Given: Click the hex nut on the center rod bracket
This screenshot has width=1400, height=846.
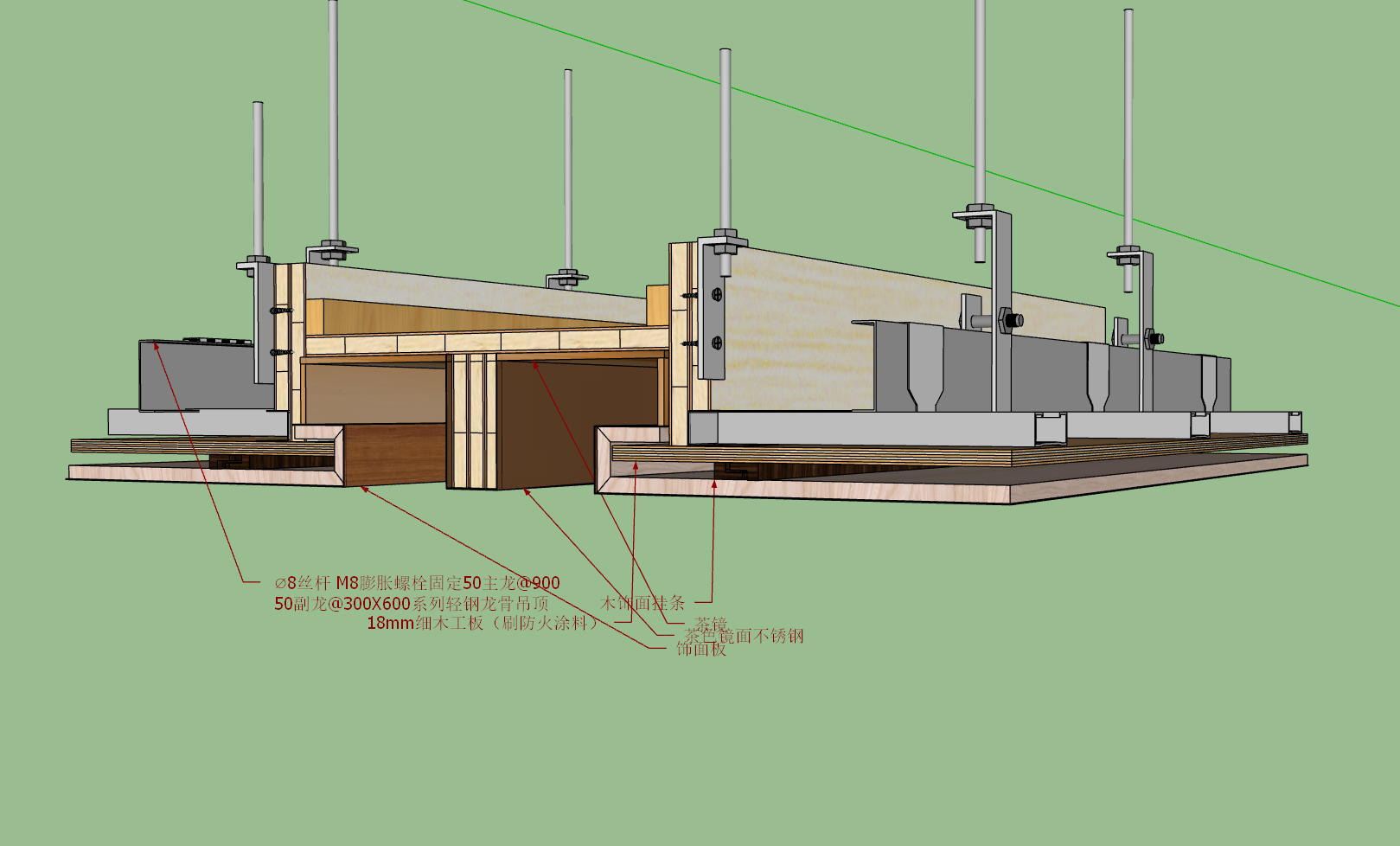Looking at the screenshot, I should click(566, 278).
